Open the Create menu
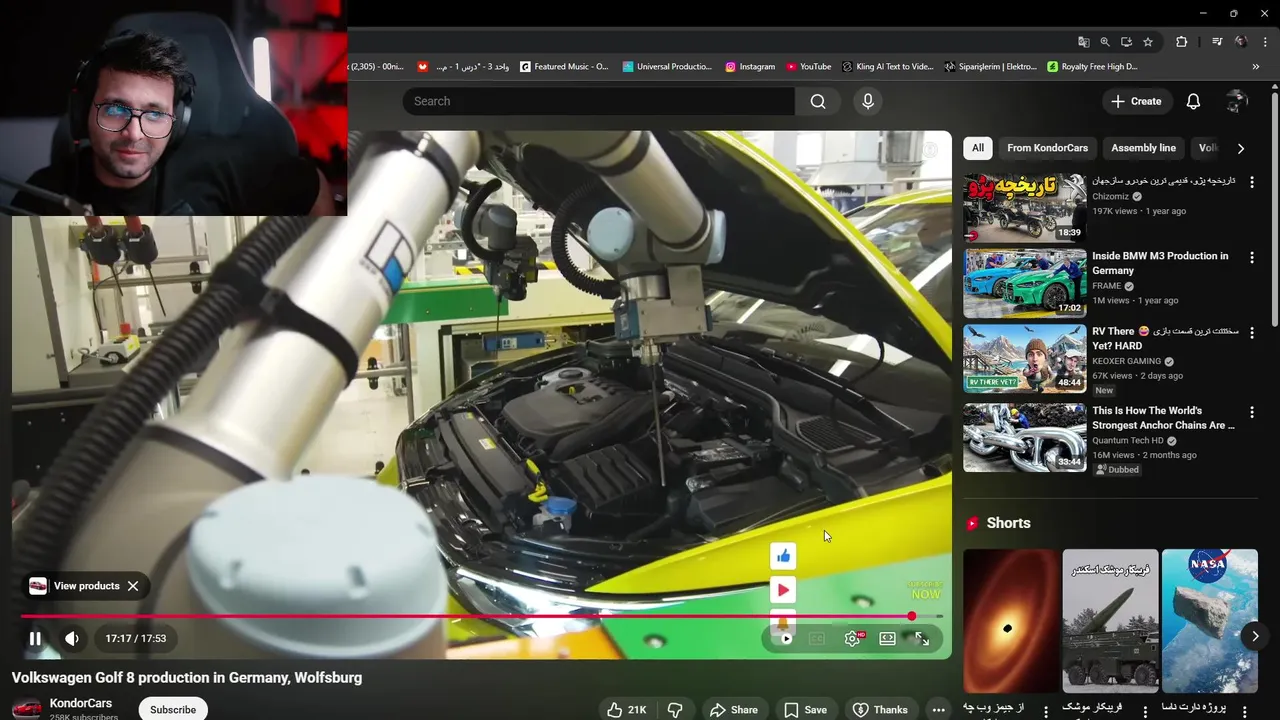1280x720 pixels. [1136, 101]
